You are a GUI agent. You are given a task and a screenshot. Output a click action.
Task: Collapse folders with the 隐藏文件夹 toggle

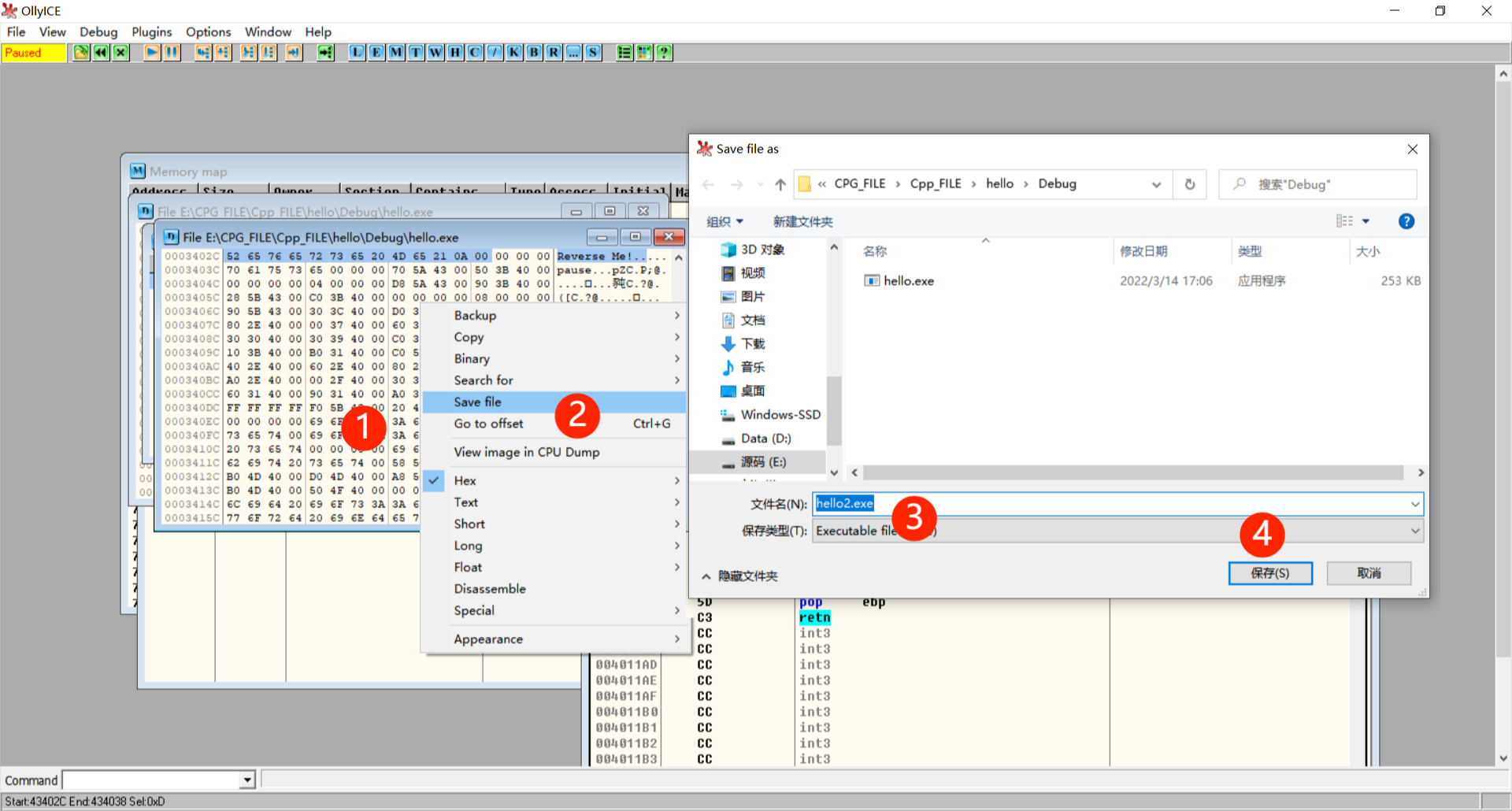(x=739, y=576)
